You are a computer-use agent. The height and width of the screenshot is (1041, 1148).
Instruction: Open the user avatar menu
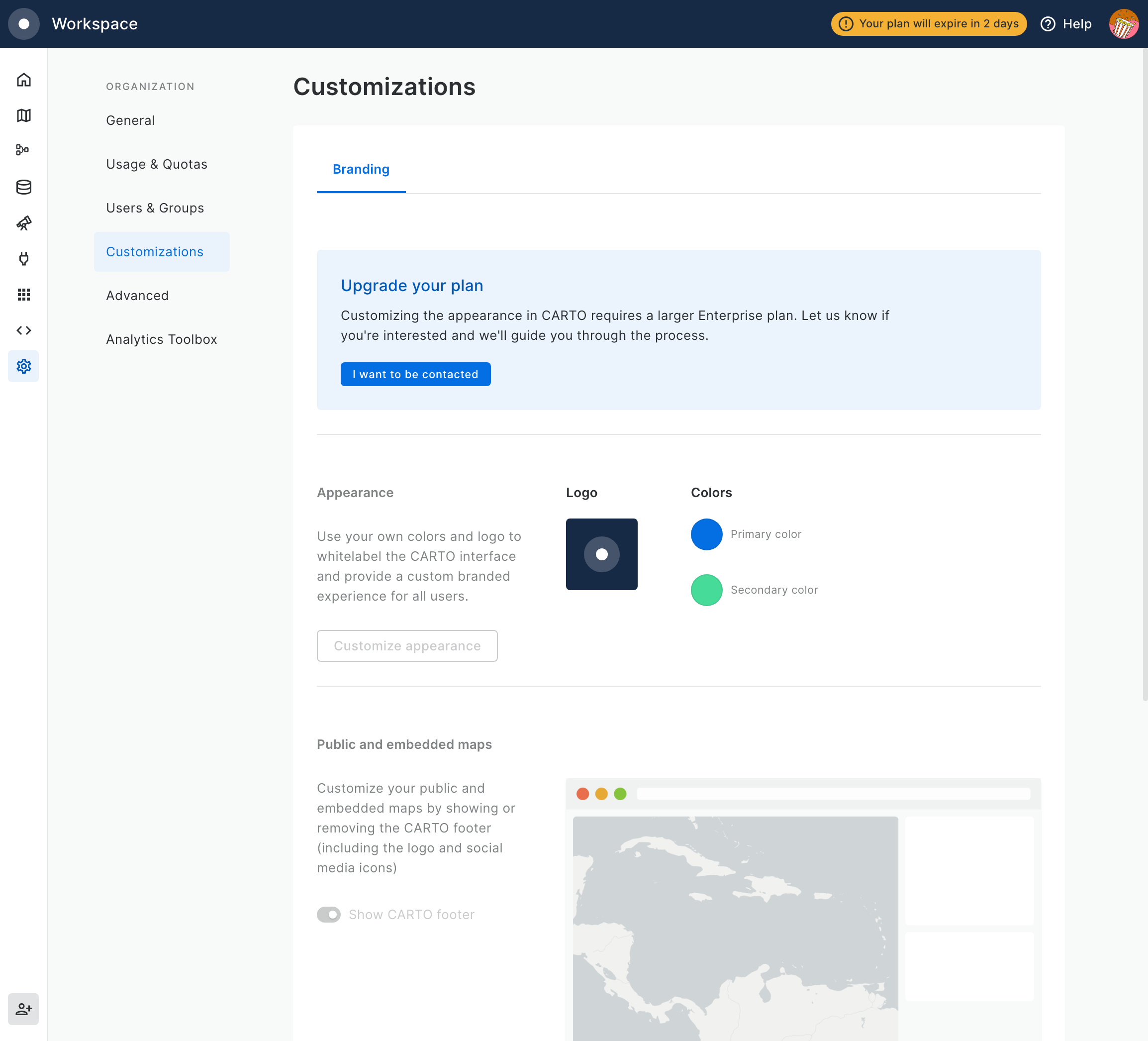(x=1123, y=24)
